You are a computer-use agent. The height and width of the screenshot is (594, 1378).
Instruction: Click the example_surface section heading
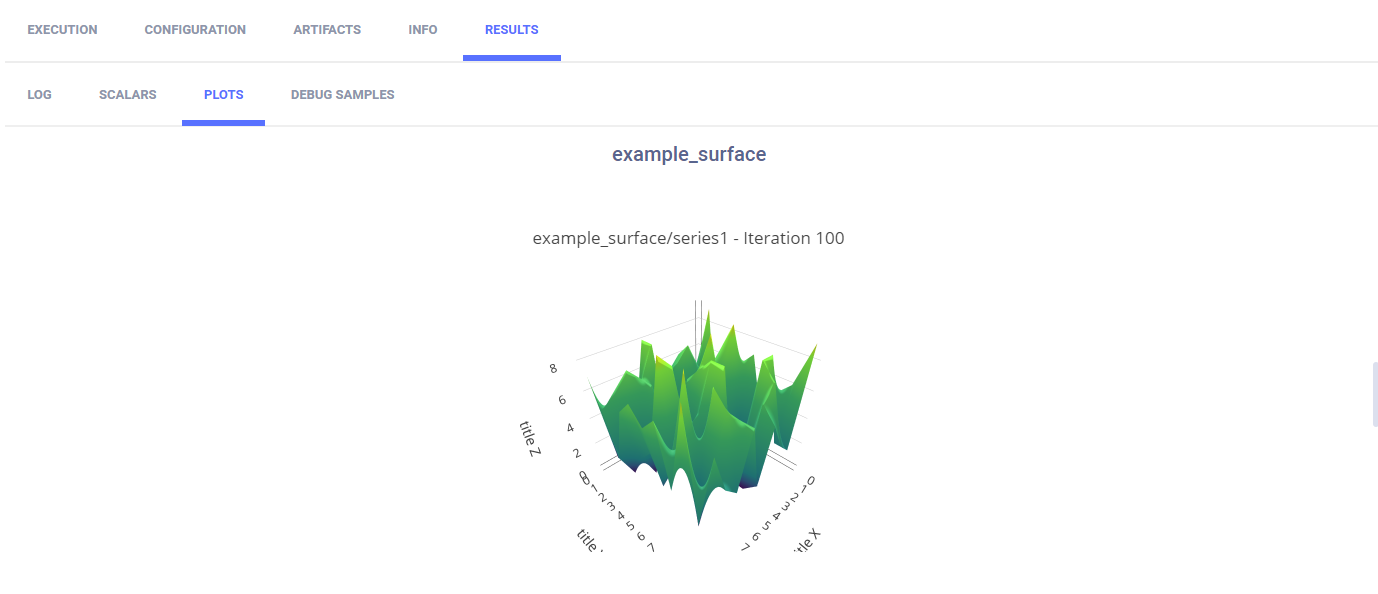(689, 155)
